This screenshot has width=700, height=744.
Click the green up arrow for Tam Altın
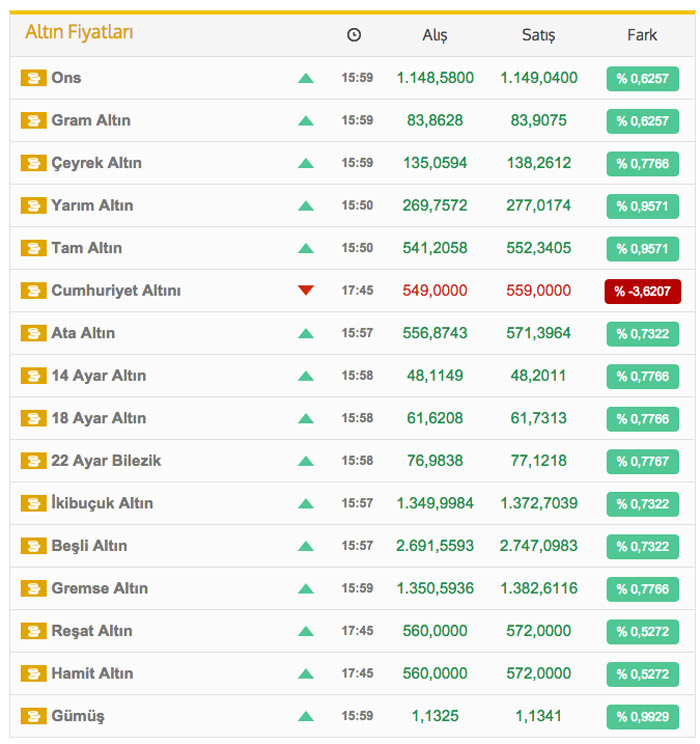point(306,248)
